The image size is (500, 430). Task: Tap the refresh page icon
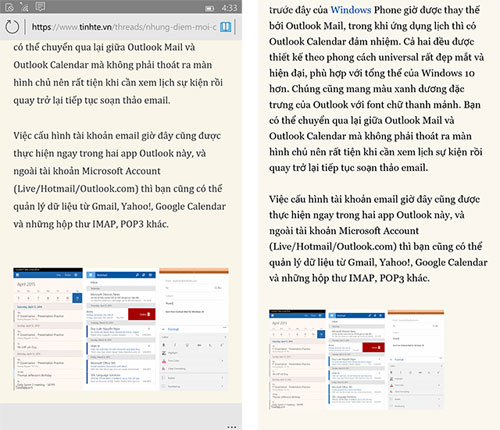[x=12, y=27]
